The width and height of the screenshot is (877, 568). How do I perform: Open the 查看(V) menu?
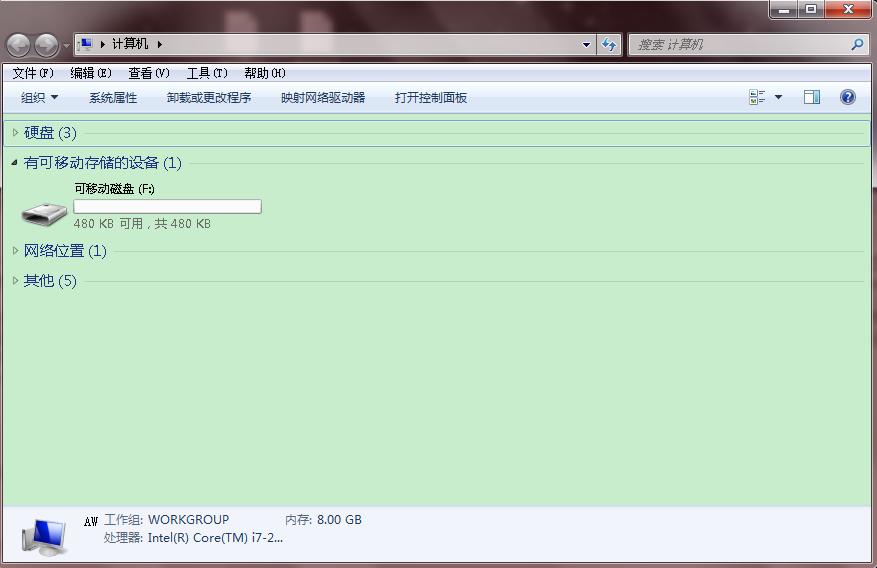[149, 73]
